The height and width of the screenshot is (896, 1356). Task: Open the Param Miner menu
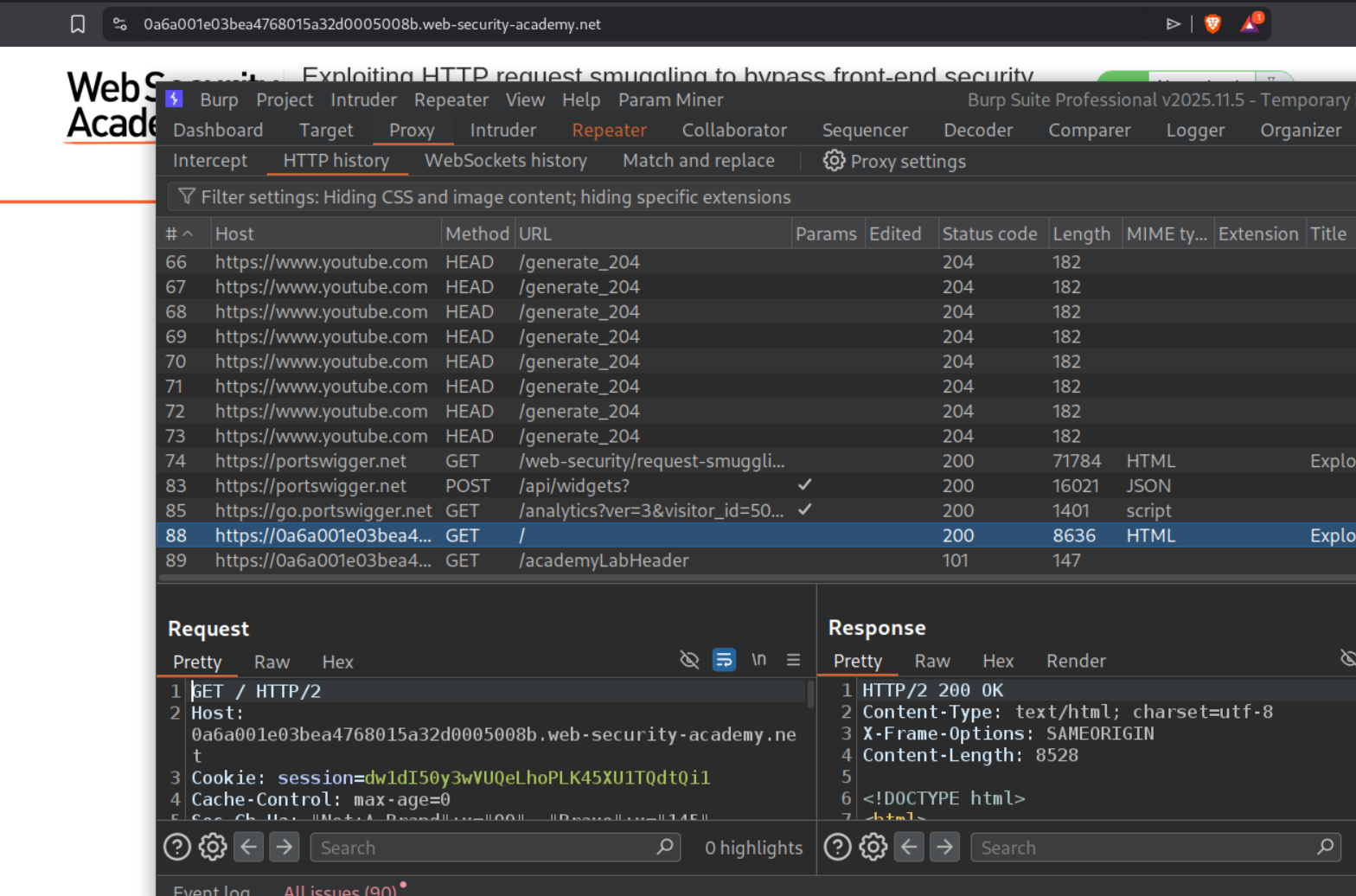[x=670, y=100]
